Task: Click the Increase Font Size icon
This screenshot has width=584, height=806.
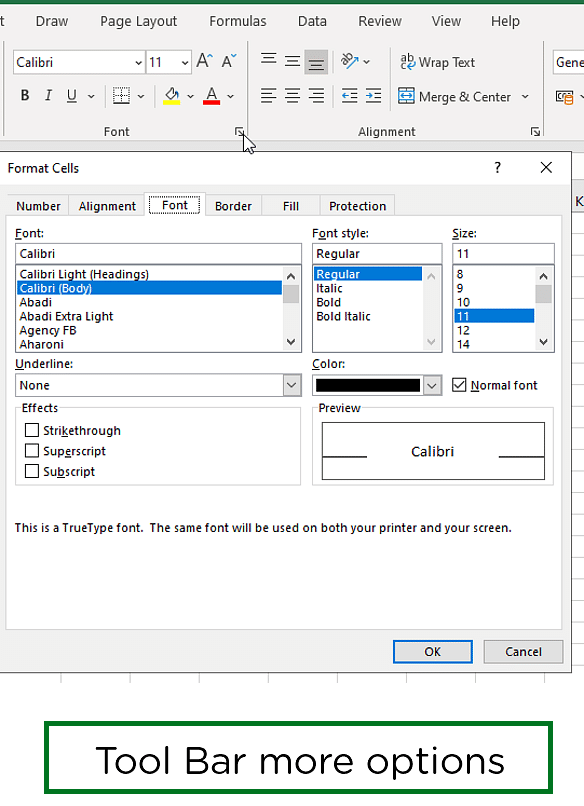Action: coord(205,61)
